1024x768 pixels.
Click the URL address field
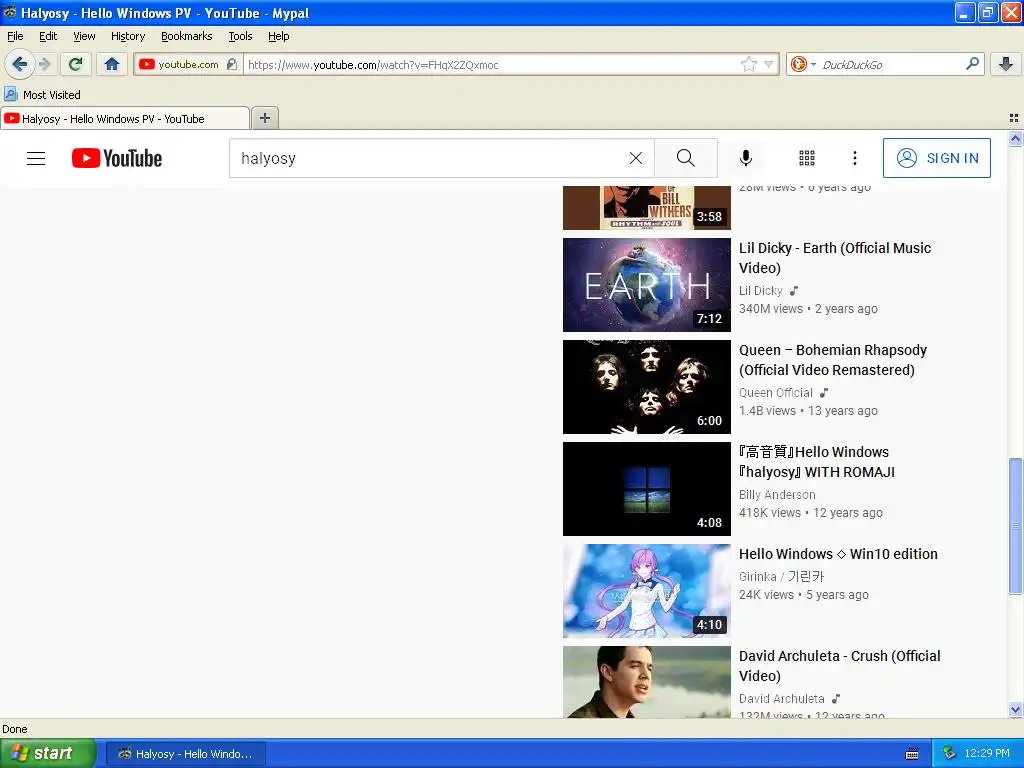(x=493, y=64)
